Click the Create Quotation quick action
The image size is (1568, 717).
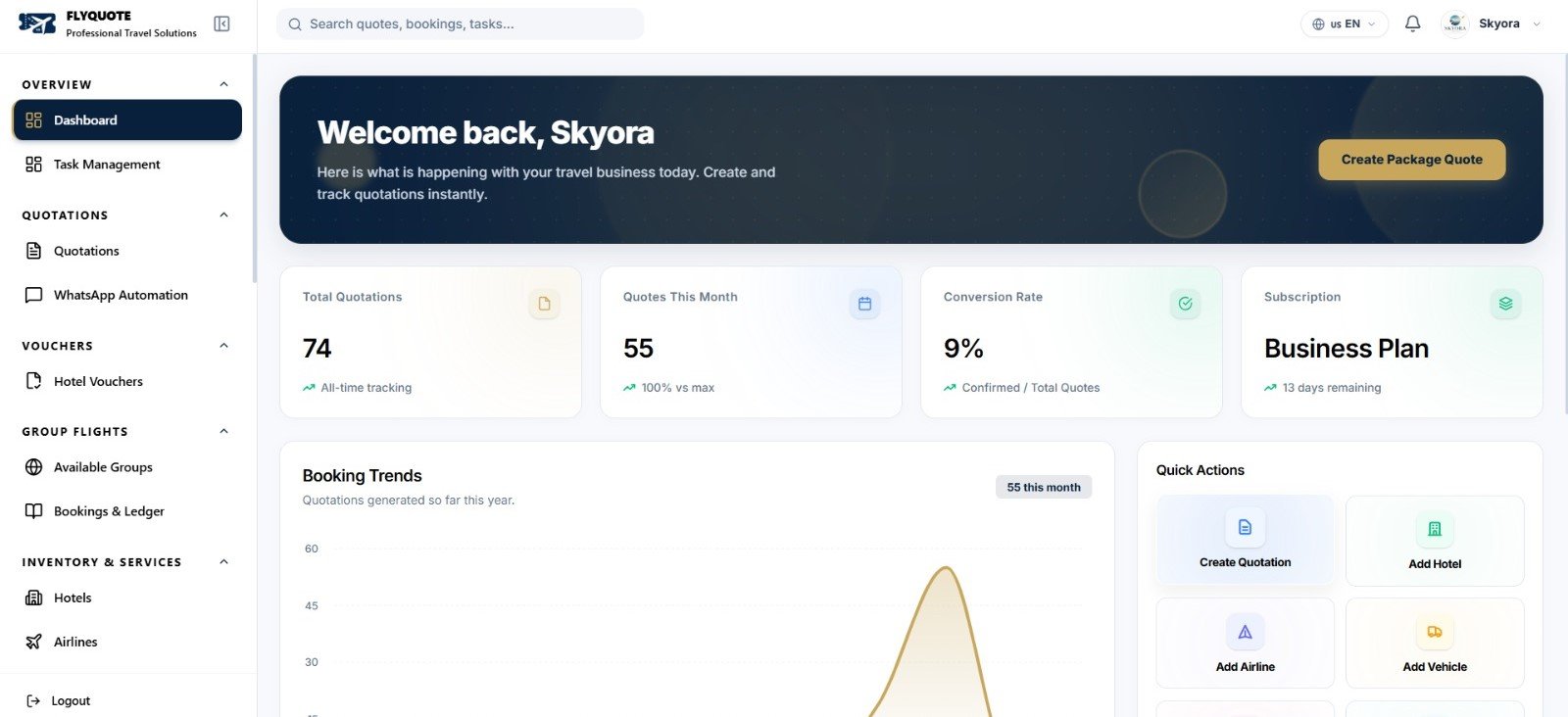[x=1245, y=541]
